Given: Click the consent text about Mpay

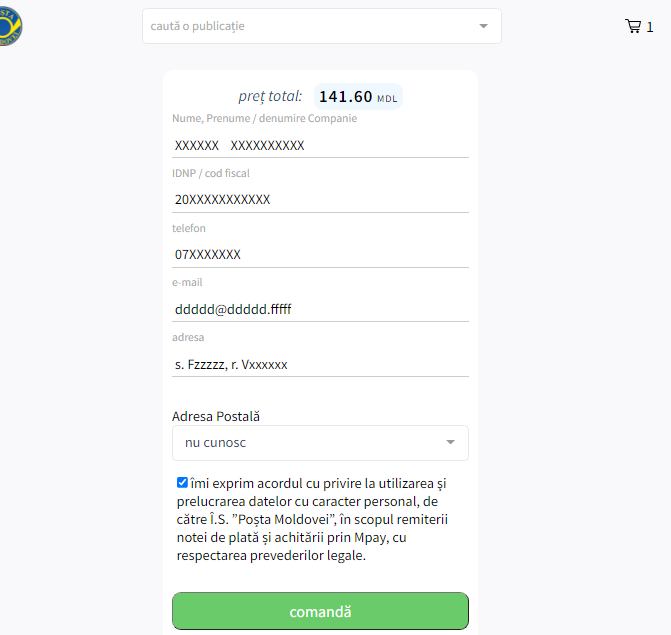Looking at the screenshot, I should coord(312,519).
